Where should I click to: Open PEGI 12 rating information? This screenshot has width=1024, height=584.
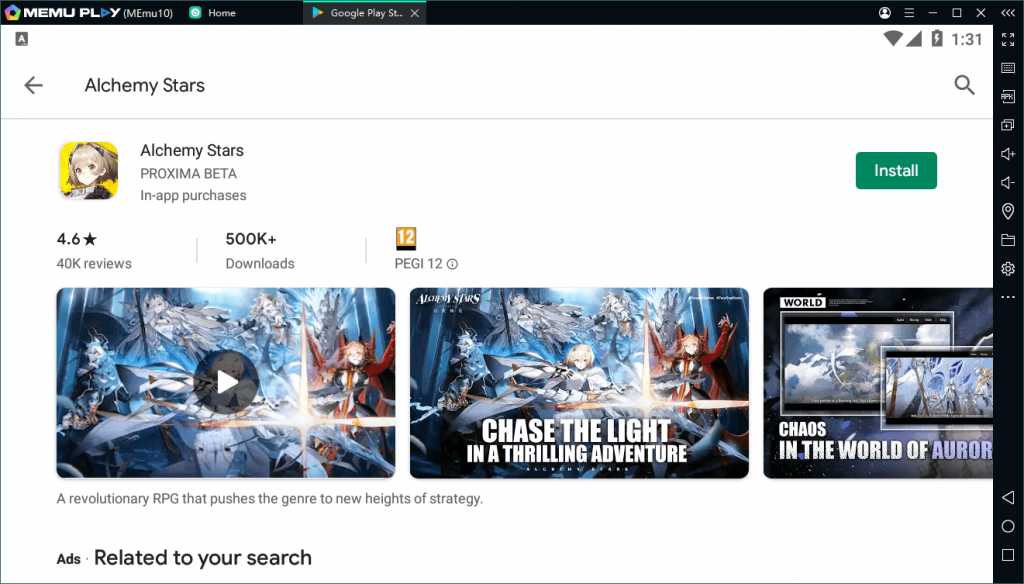coord(450,264)
